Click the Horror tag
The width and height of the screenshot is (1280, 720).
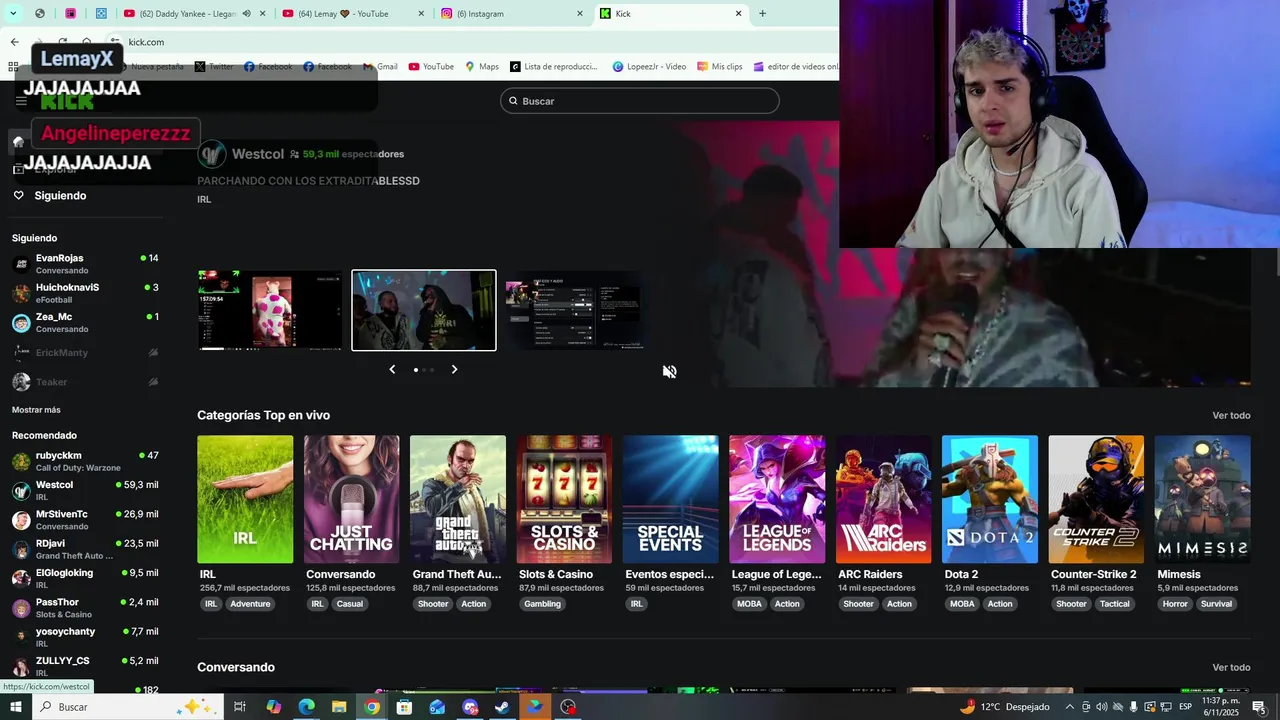[1175, 604]
